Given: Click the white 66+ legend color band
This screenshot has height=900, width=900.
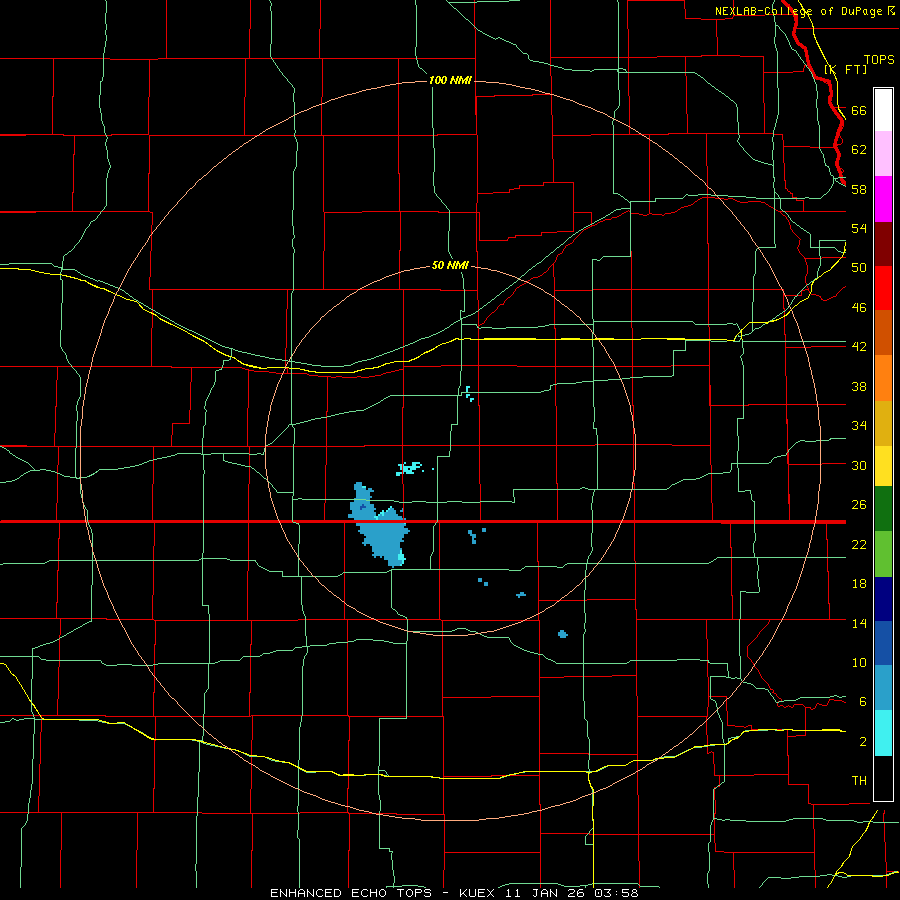Looking at the screenshot, I should (883, 110).
